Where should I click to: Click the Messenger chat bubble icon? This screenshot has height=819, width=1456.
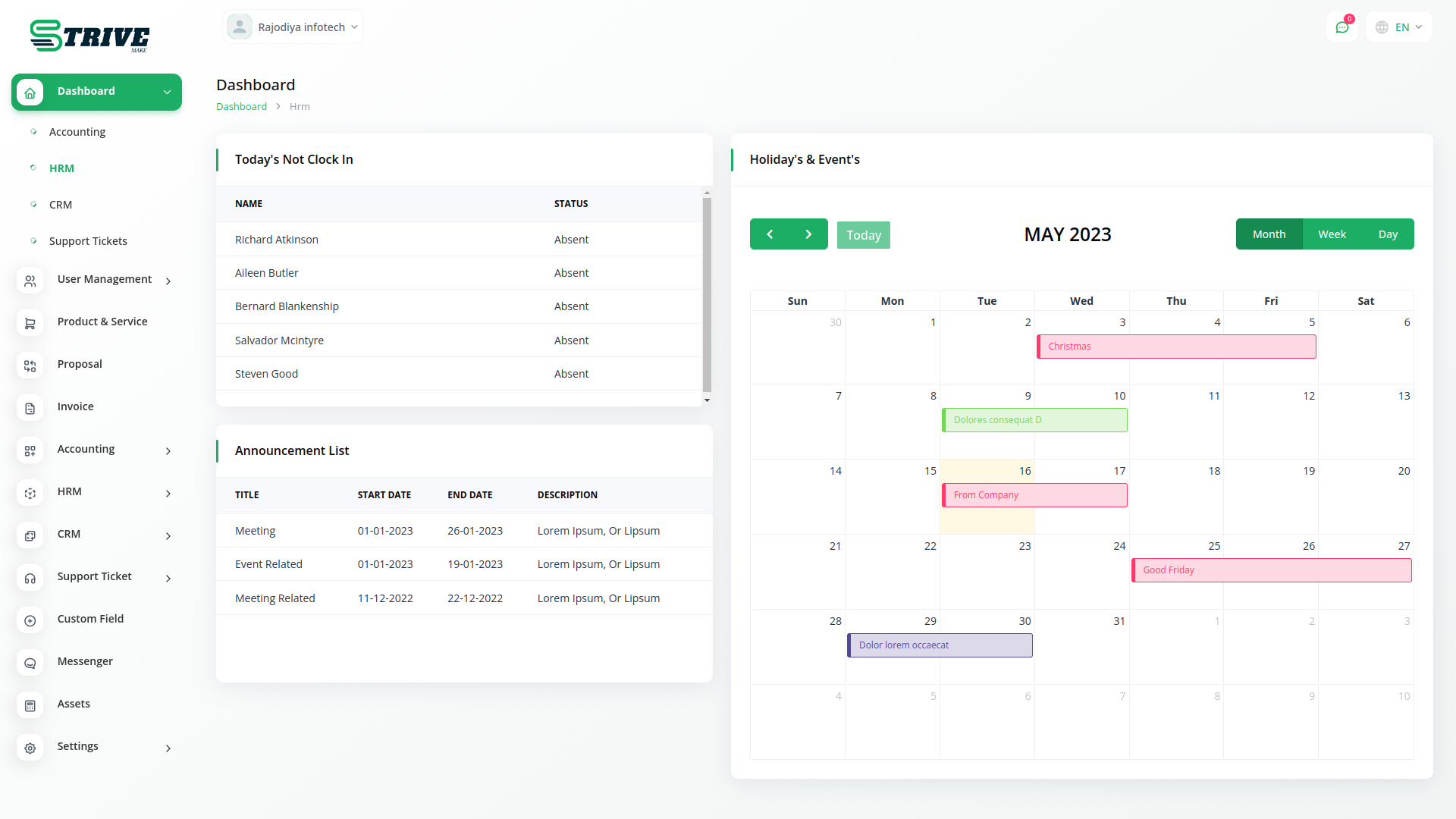pyautogui.click(x=30, y=663)
